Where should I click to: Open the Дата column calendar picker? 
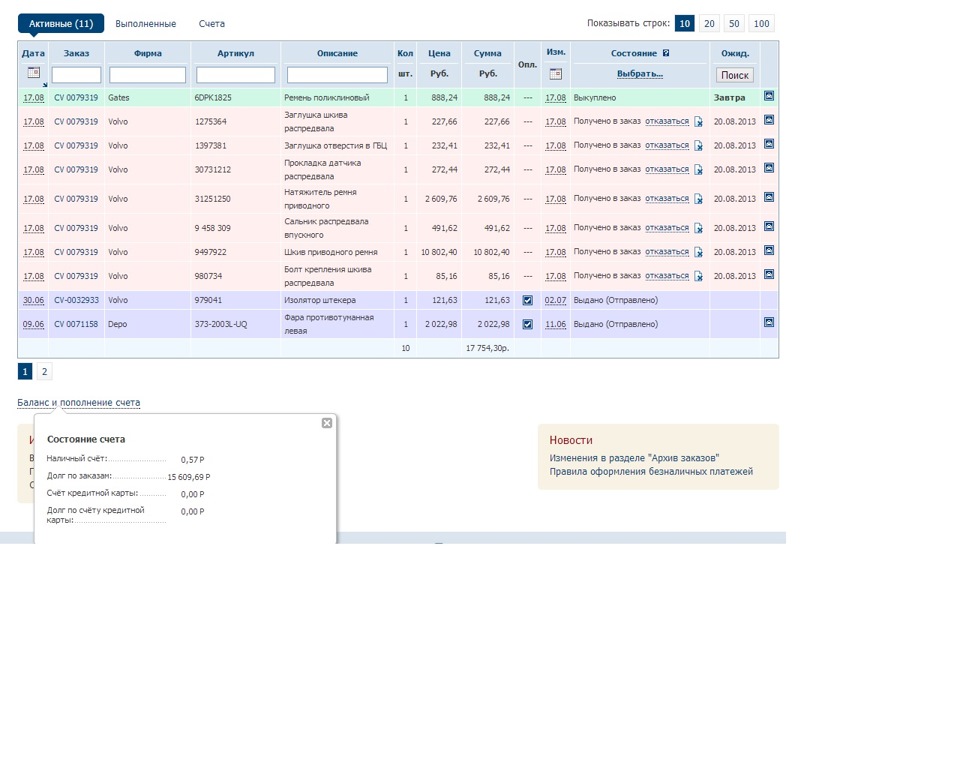point(33,73)
